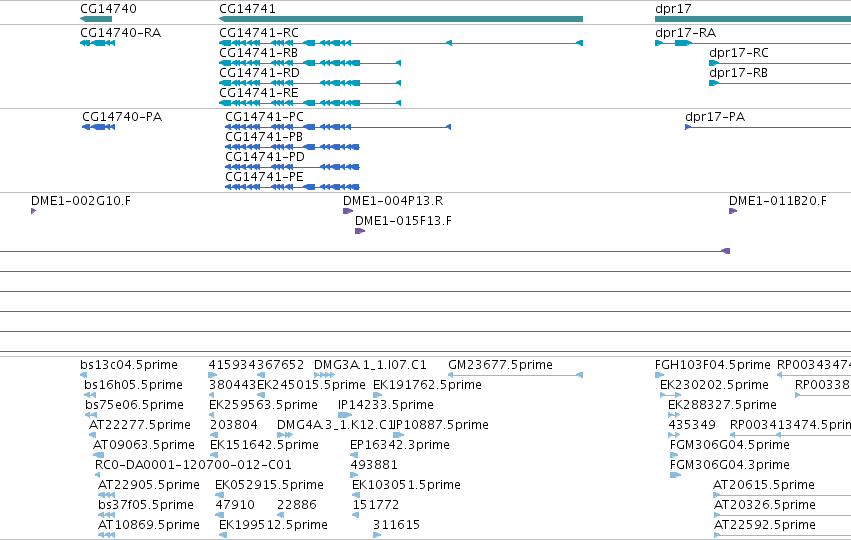Screen dimensions: 851x540
Task: Open EST AT10869.5prime
Action: pos(149,525)
